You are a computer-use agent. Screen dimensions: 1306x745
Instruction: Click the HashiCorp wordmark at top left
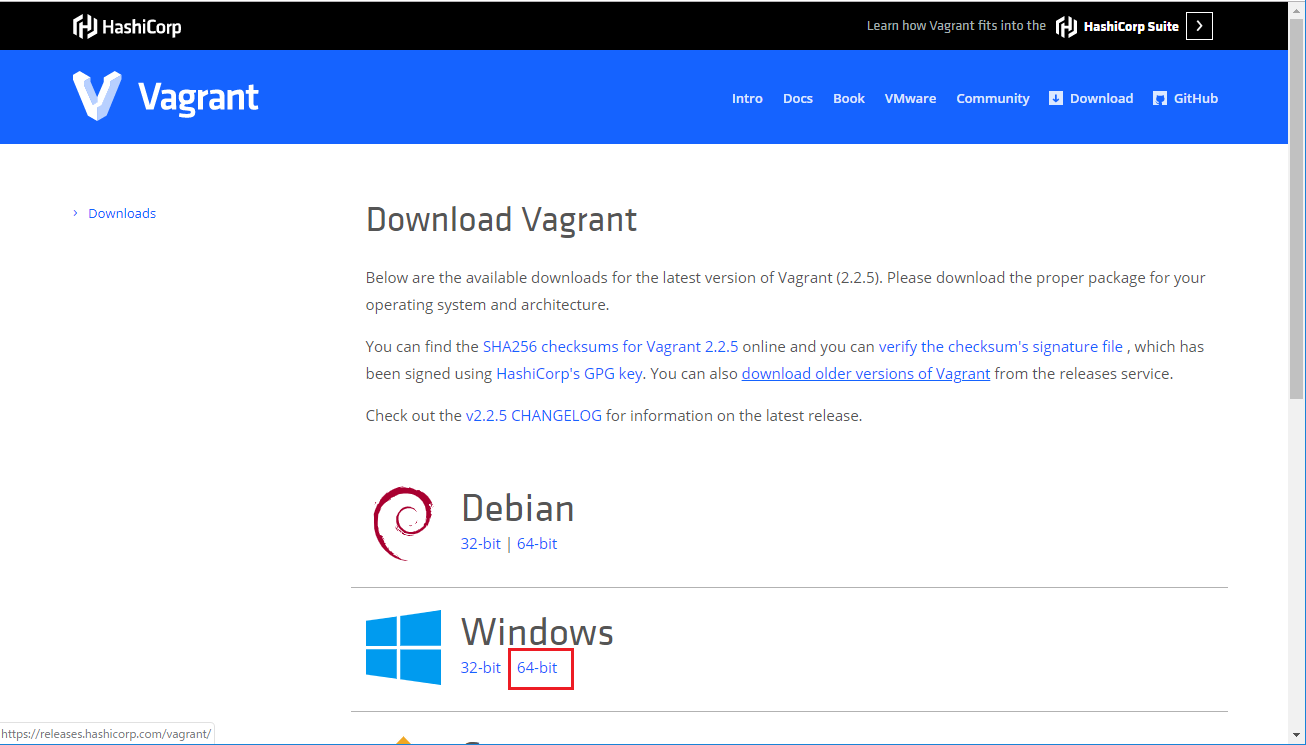coord(142,27)
